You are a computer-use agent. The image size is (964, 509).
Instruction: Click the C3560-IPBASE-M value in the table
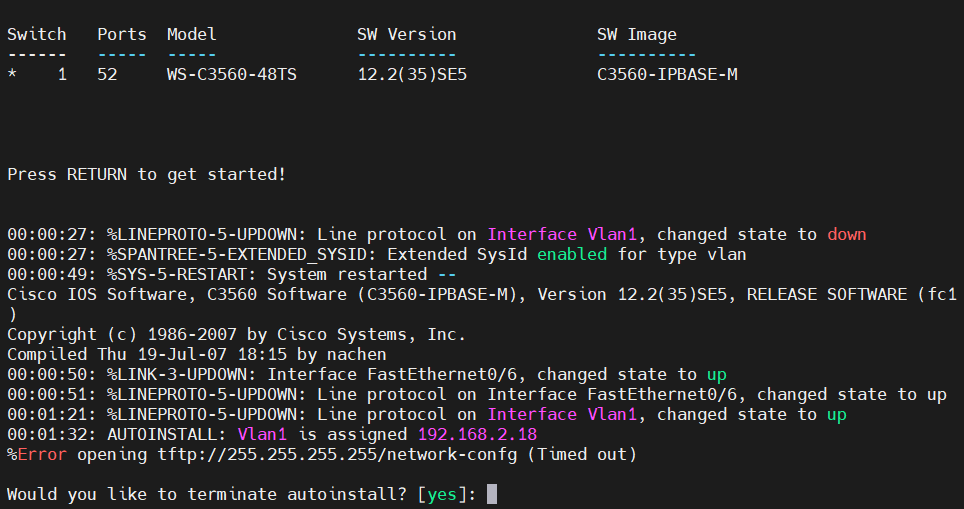tap(667, 74)
